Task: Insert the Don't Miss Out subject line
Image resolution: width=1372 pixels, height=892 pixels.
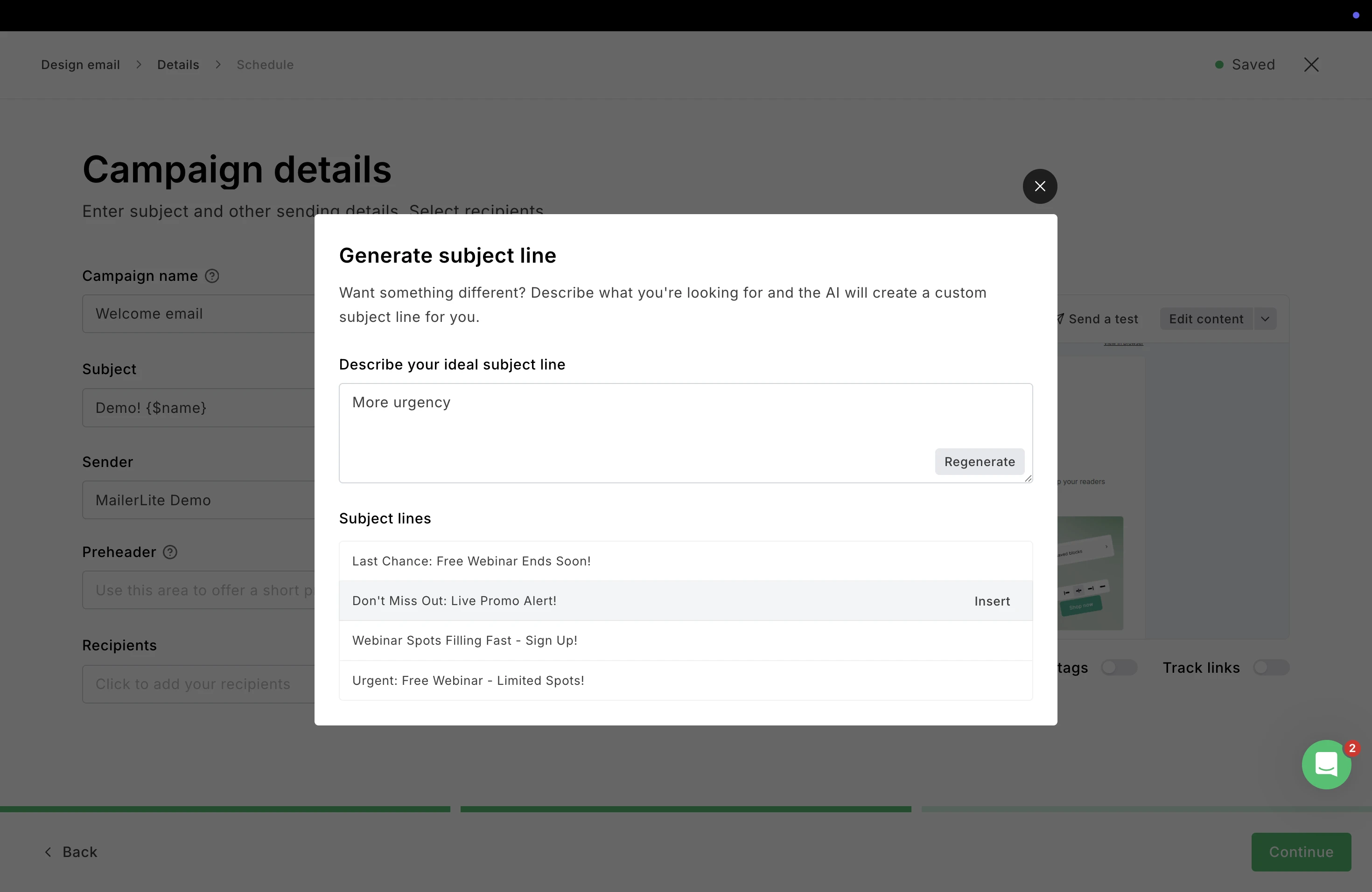Action: [x=992, y=601]
